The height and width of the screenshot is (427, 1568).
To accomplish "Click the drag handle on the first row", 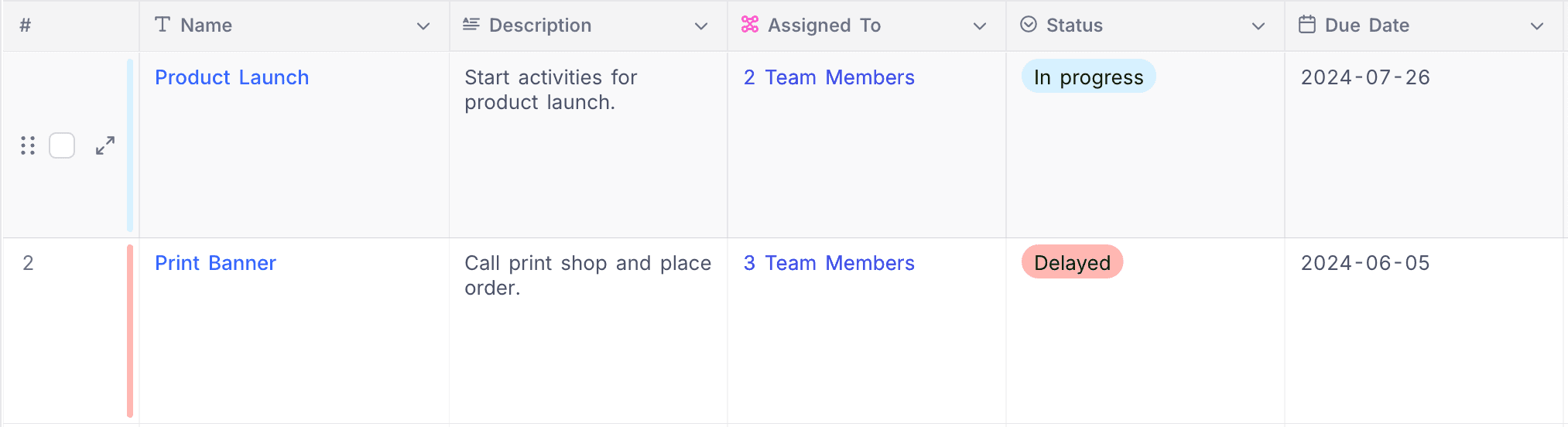I will [28, 145].
